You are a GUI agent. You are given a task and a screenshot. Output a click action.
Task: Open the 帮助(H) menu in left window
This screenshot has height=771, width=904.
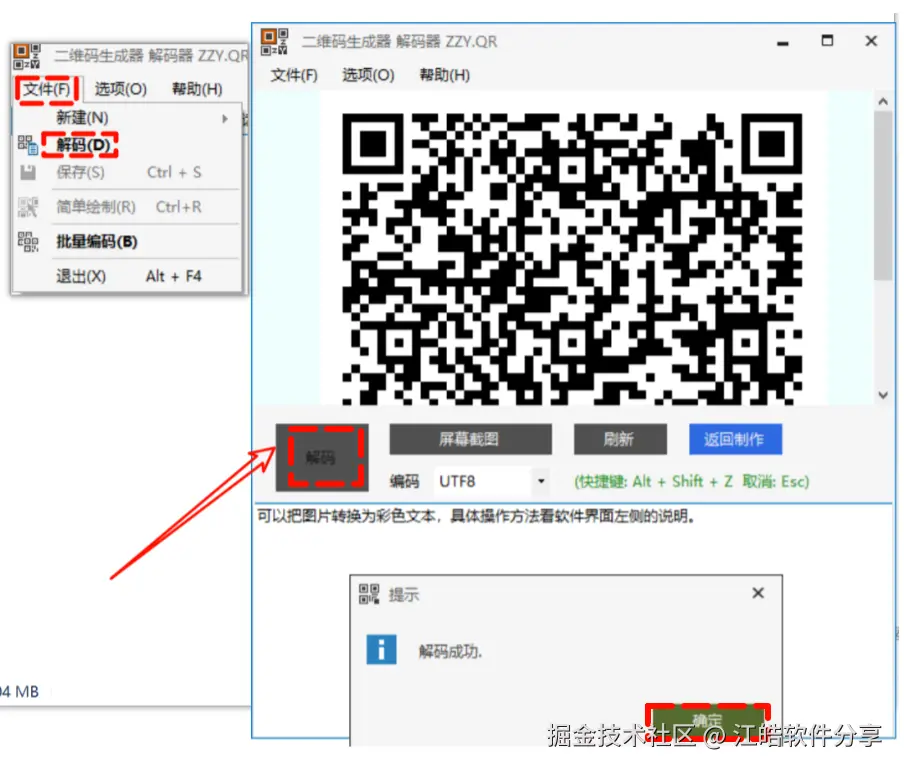(197, 89)
